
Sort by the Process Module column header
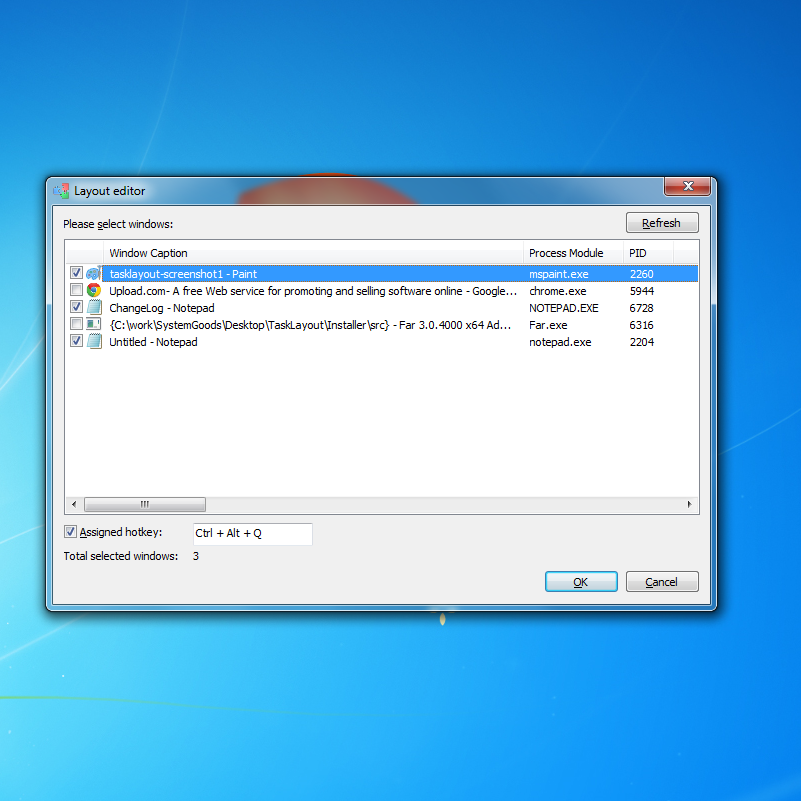click(x=573, y=253)
